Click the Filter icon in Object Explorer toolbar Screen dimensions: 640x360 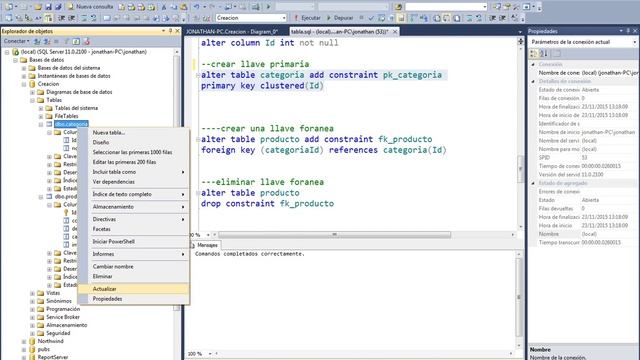[67, 41]
